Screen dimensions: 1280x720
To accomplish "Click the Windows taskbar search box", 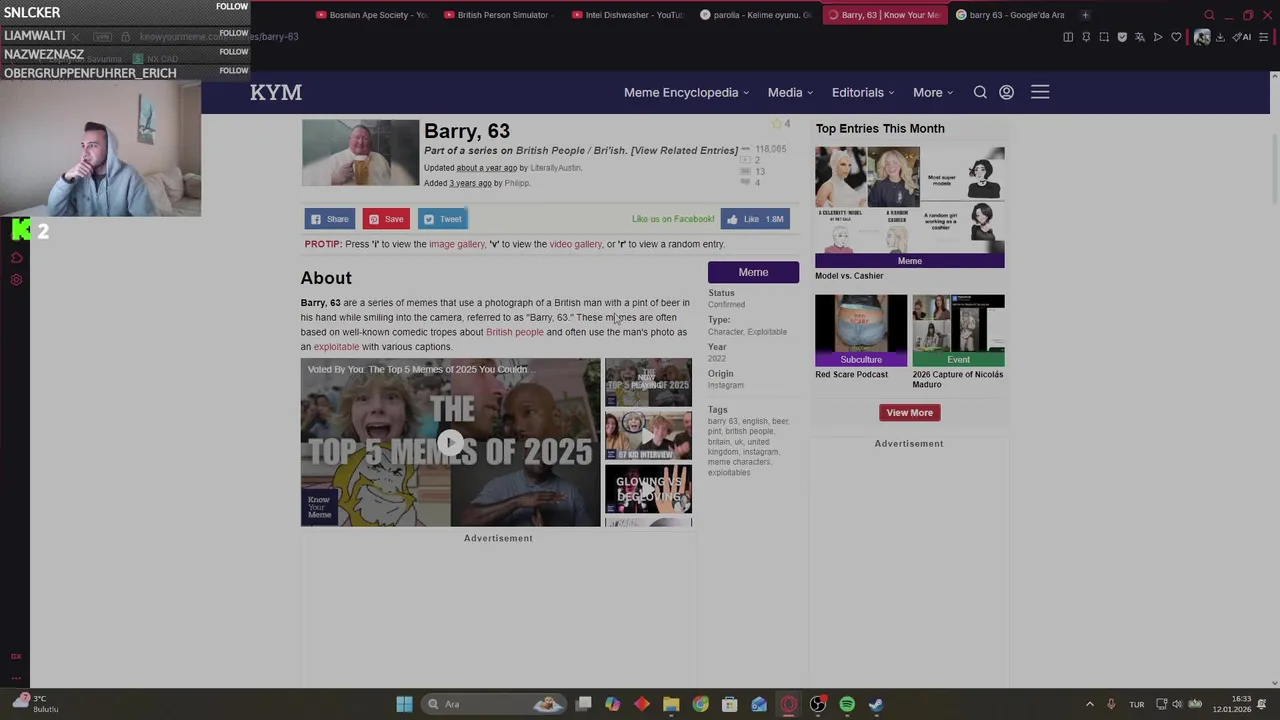I will (493, 704).
